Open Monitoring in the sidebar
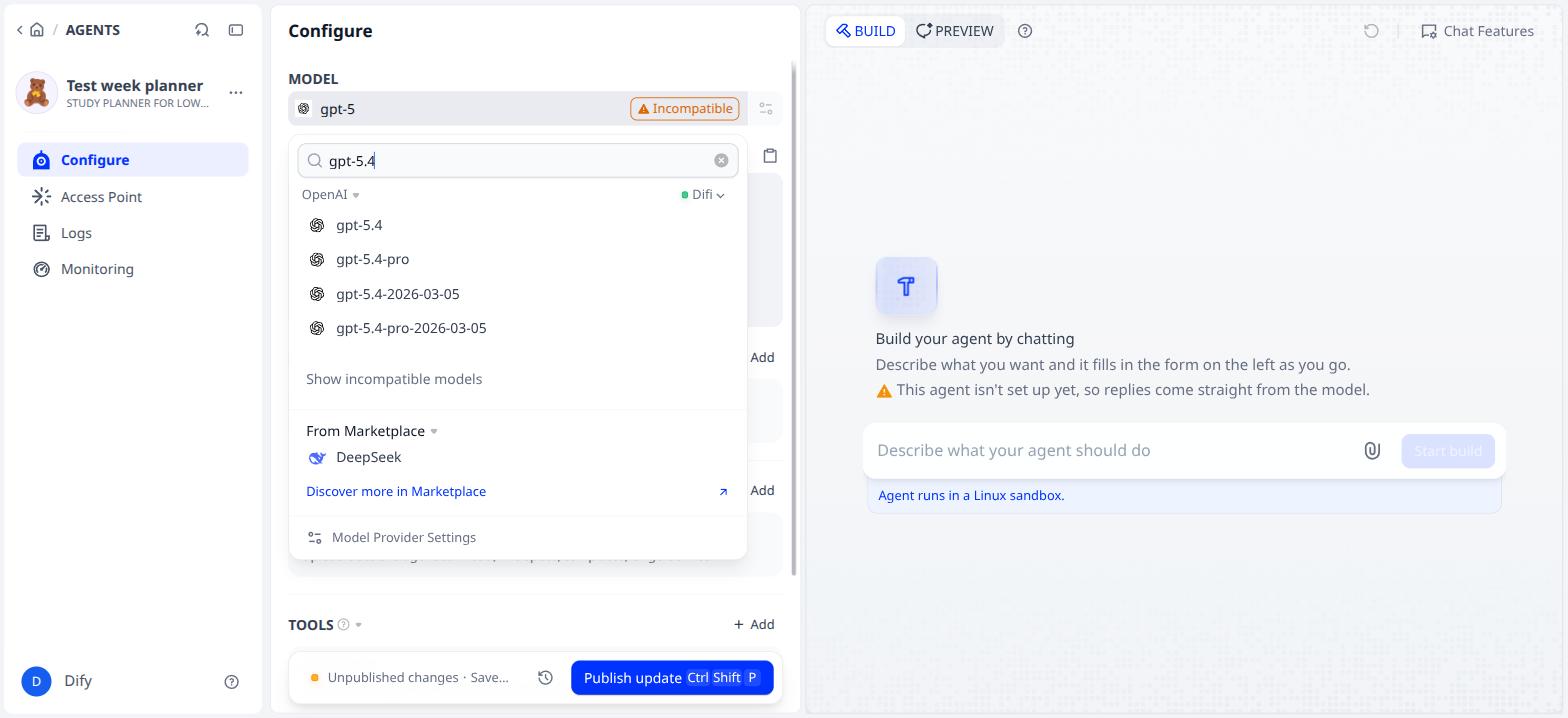The width and height of the screenshot is (1568, 718). (133, 268)
